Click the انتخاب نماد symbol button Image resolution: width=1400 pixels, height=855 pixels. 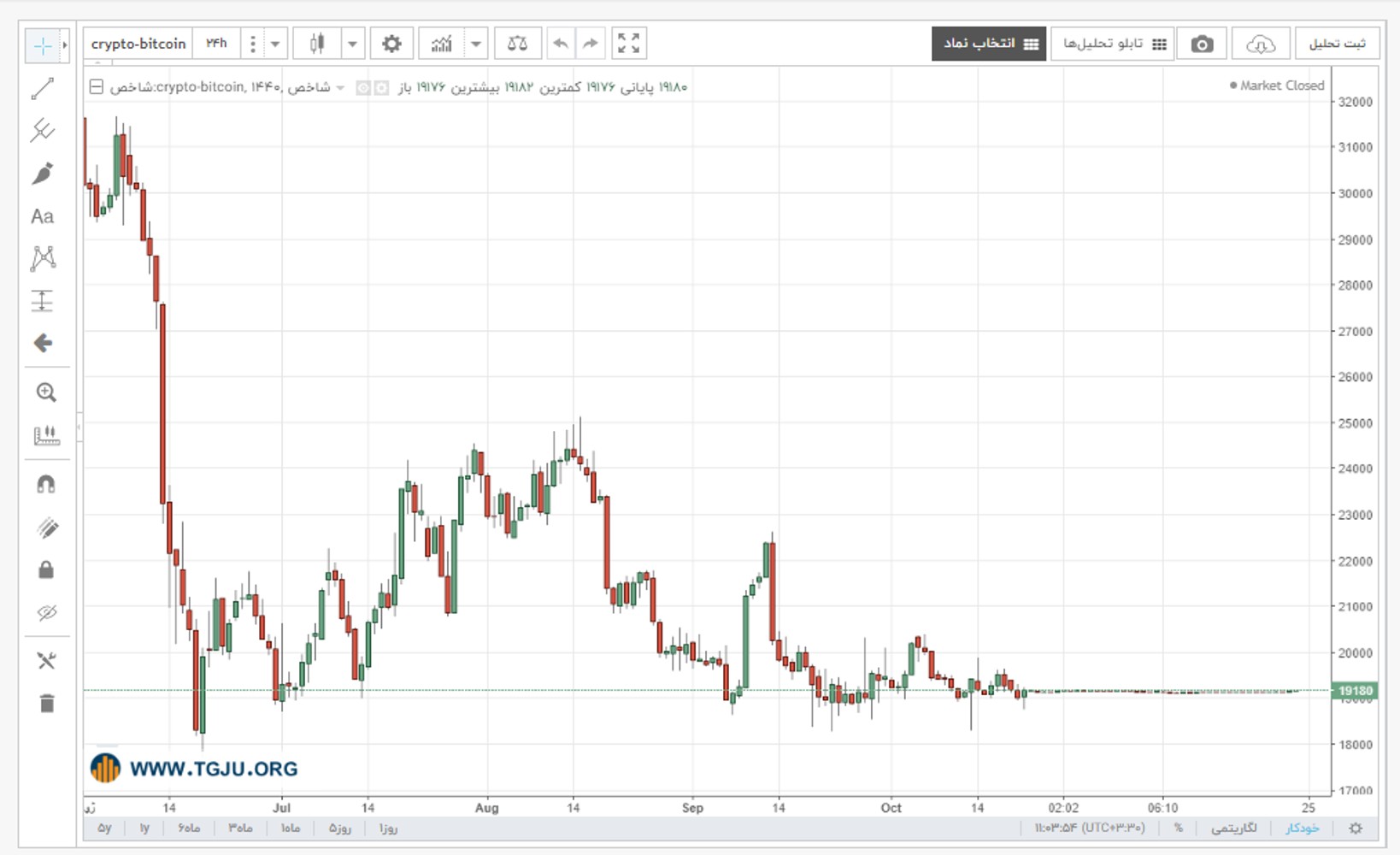point(989,44)
